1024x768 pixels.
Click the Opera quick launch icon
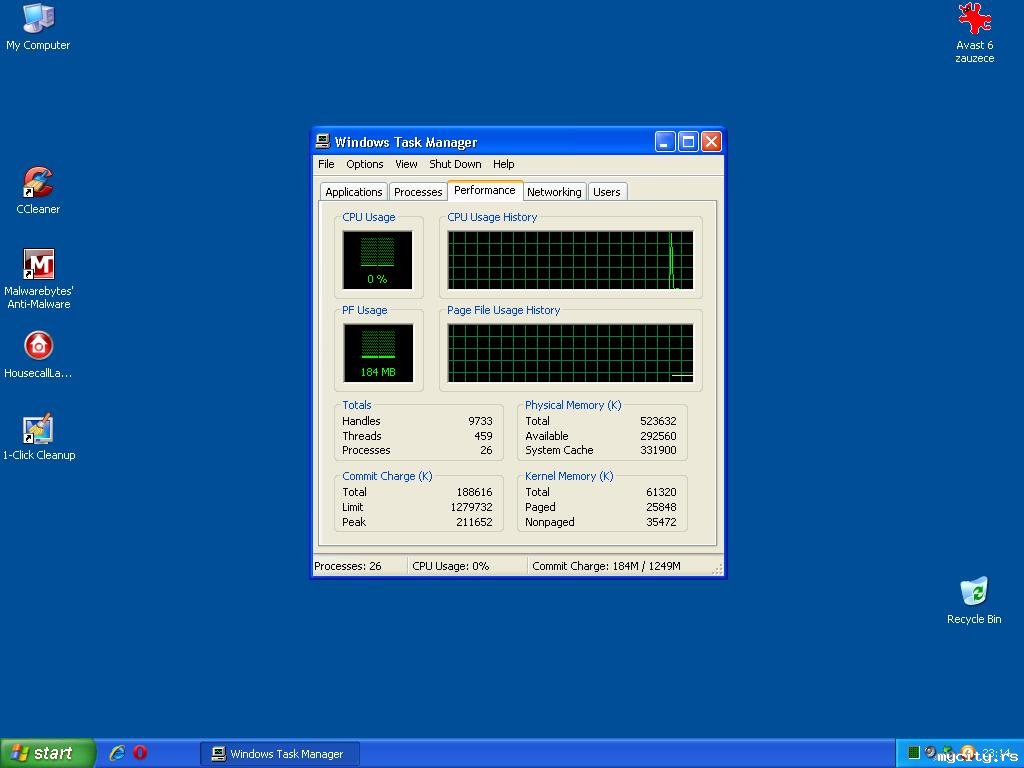(x=140, y=753)
